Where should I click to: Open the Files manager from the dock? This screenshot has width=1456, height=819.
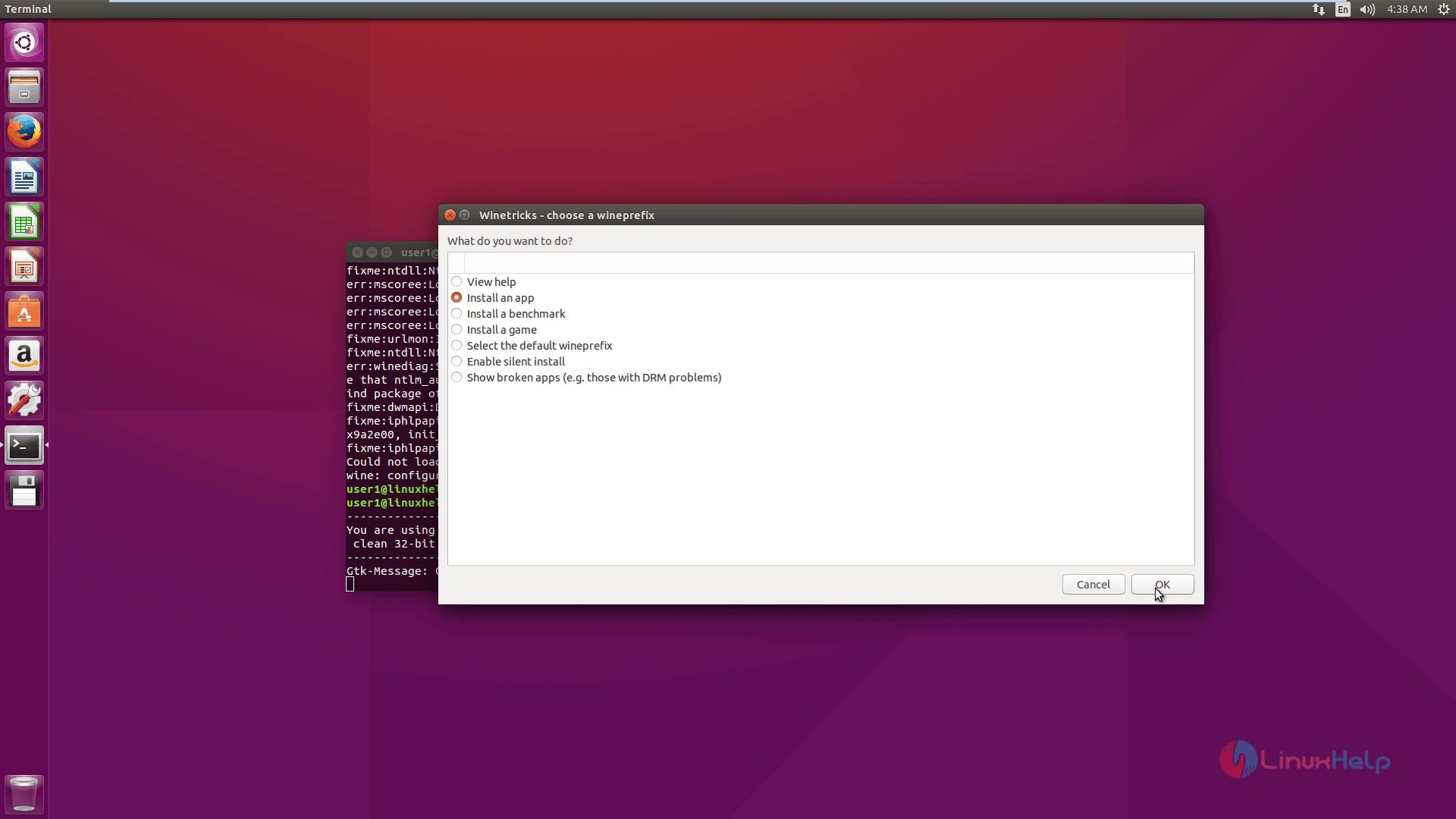(x=24, y=87)
